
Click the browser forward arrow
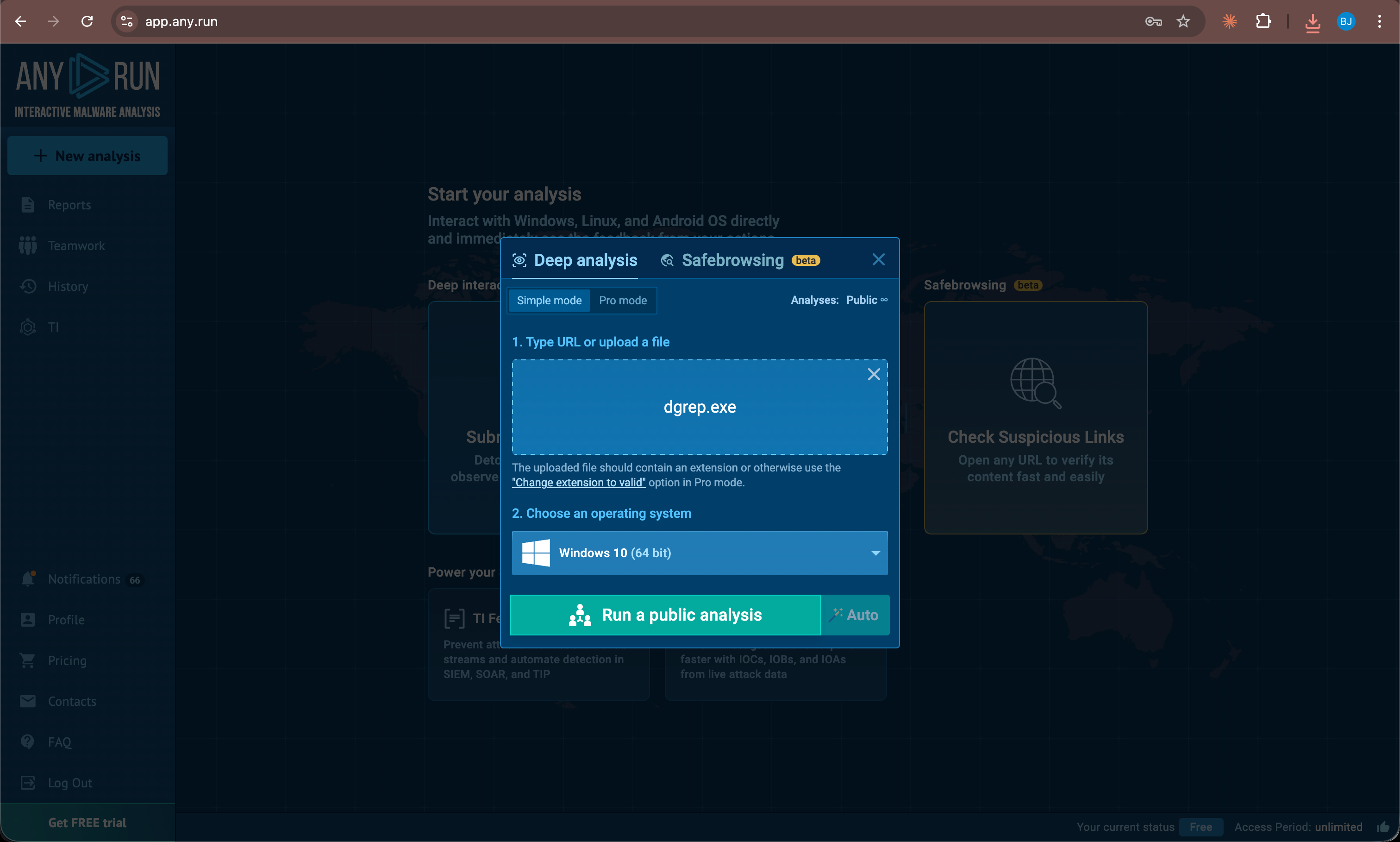(x=54, y=22)
